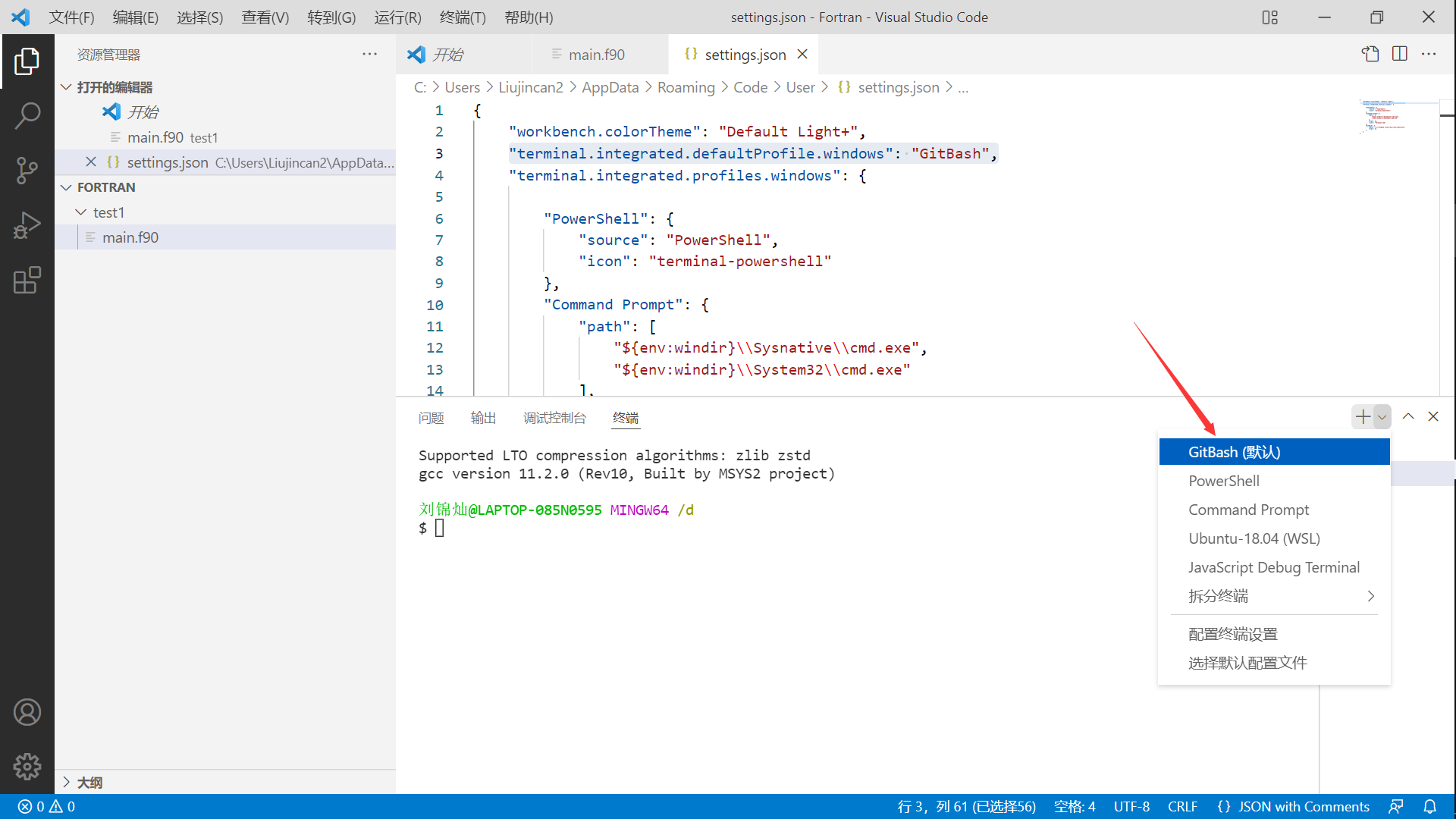The image size is (1456, 819).
Task: Open the 编辑(E) menu
Action: 135,17
